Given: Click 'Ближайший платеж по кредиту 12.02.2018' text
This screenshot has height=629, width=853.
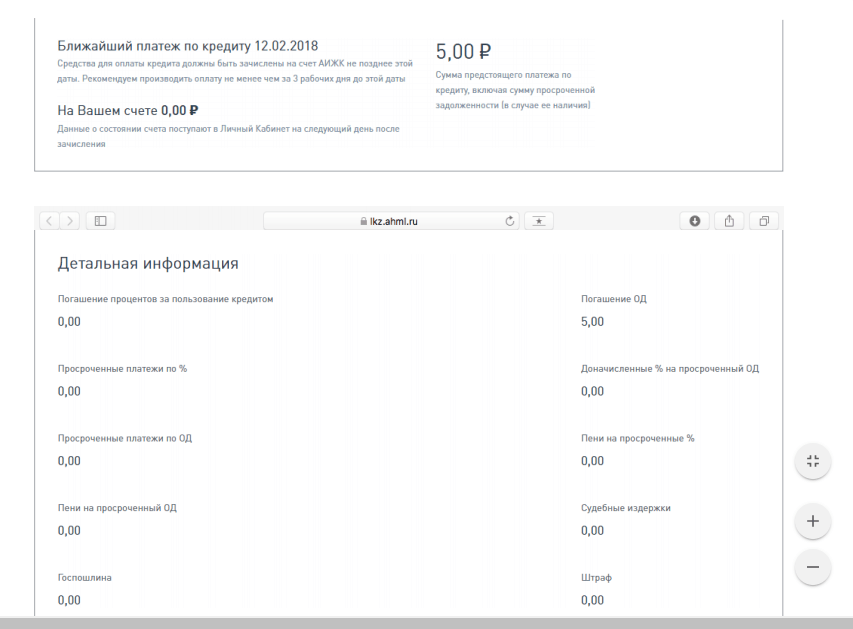Looking at the screenshot, I should click(188, 46).
